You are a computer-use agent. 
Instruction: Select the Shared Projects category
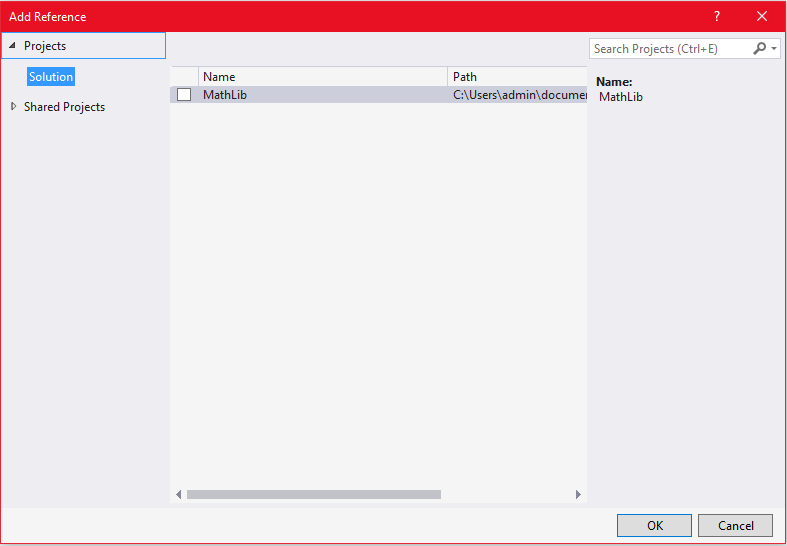(64, 107)
